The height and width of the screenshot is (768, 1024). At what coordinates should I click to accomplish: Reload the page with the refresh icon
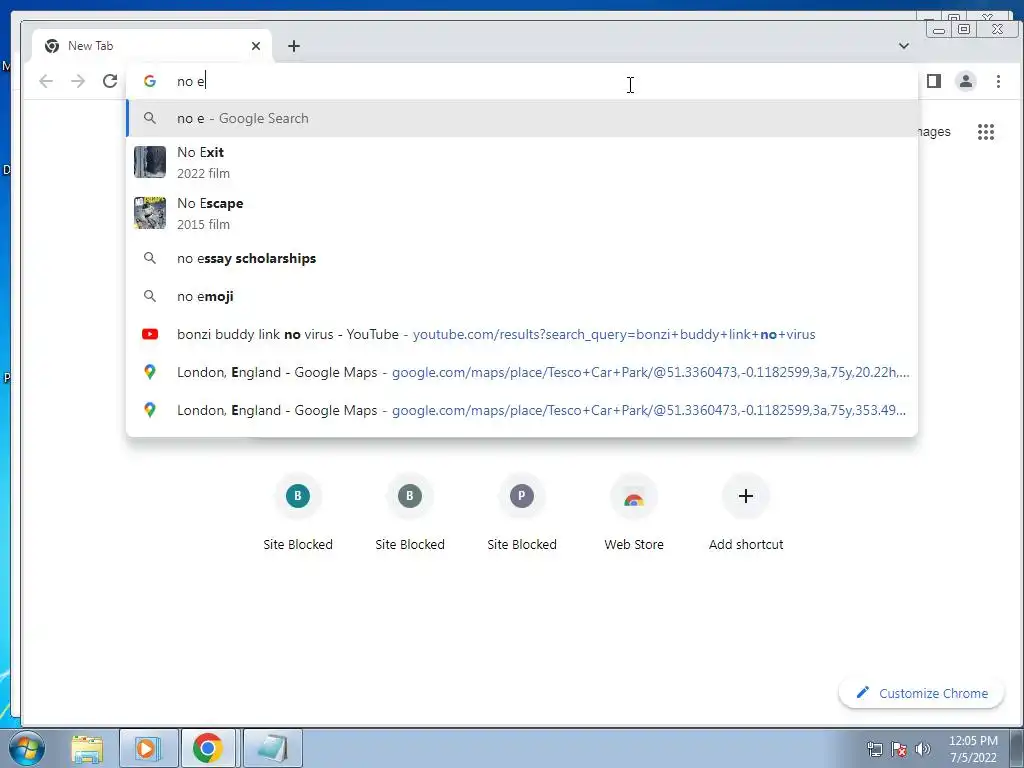click(x=110, y=81)
